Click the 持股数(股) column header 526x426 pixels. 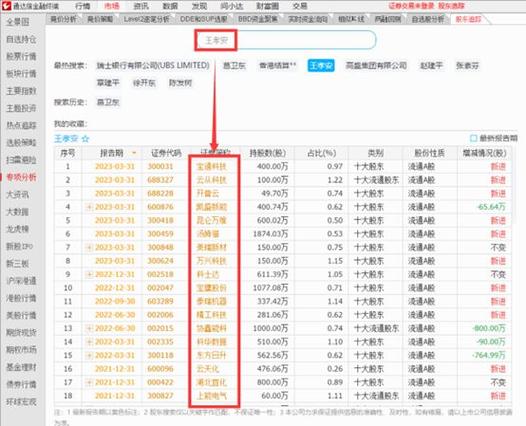click(x=268, y=153)
